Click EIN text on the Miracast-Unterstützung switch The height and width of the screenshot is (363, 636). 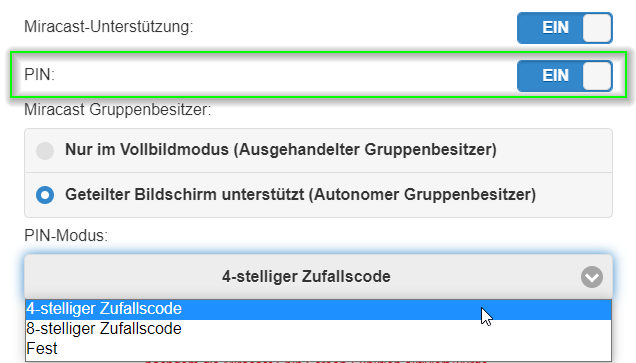(x=555, y=28)
